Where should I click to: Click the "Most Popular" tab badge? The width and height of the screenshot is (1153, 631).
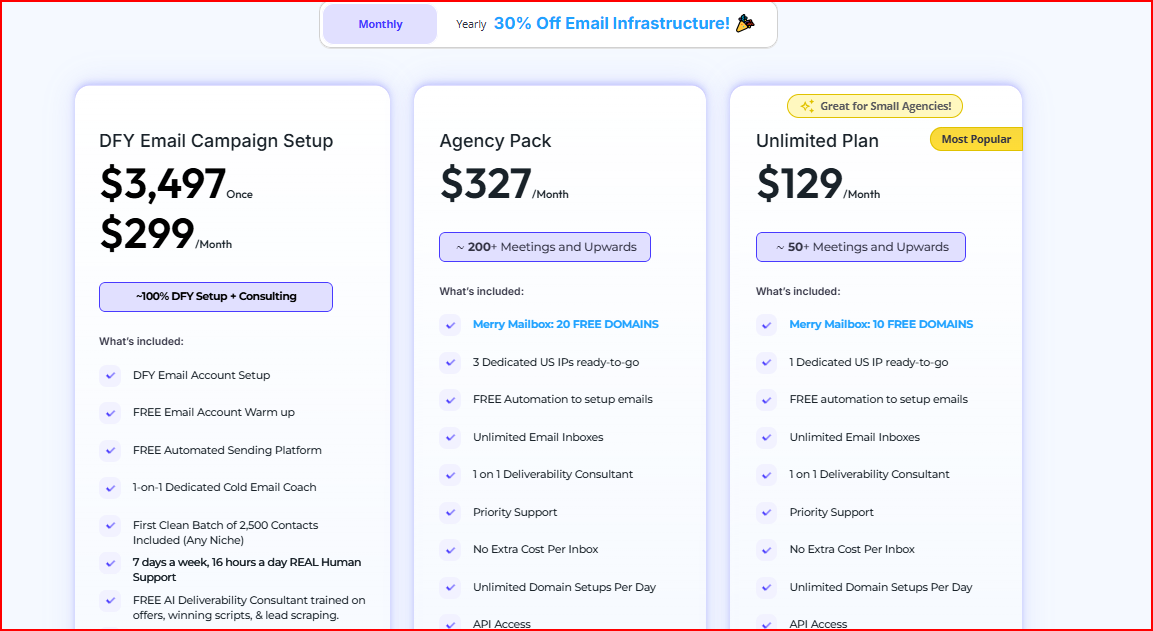coord(975,139)
